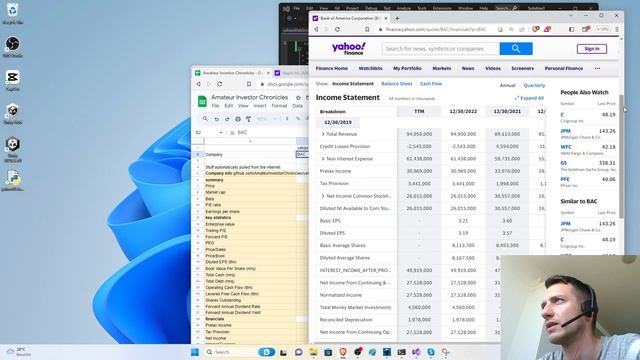640x360 pixels.
Task: Open Visual Studio from the taskbar
Action: (416, 352)
